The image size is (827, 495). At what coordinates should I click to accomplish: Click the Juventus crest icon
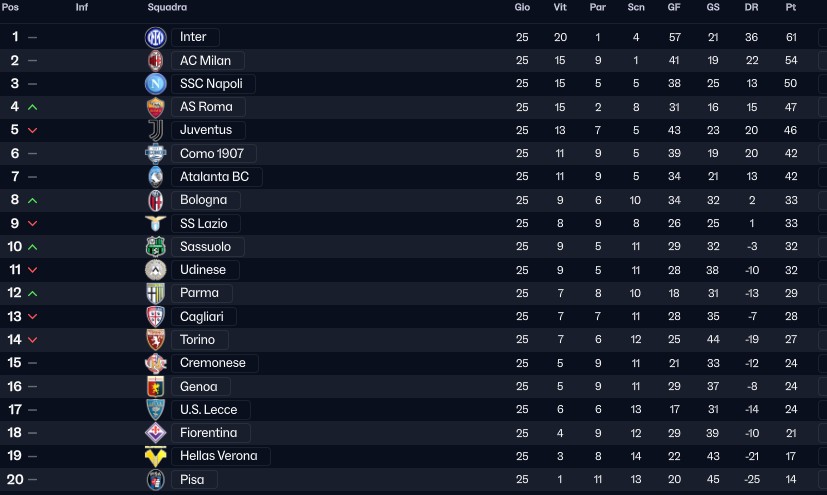click(x=155, y=130)
